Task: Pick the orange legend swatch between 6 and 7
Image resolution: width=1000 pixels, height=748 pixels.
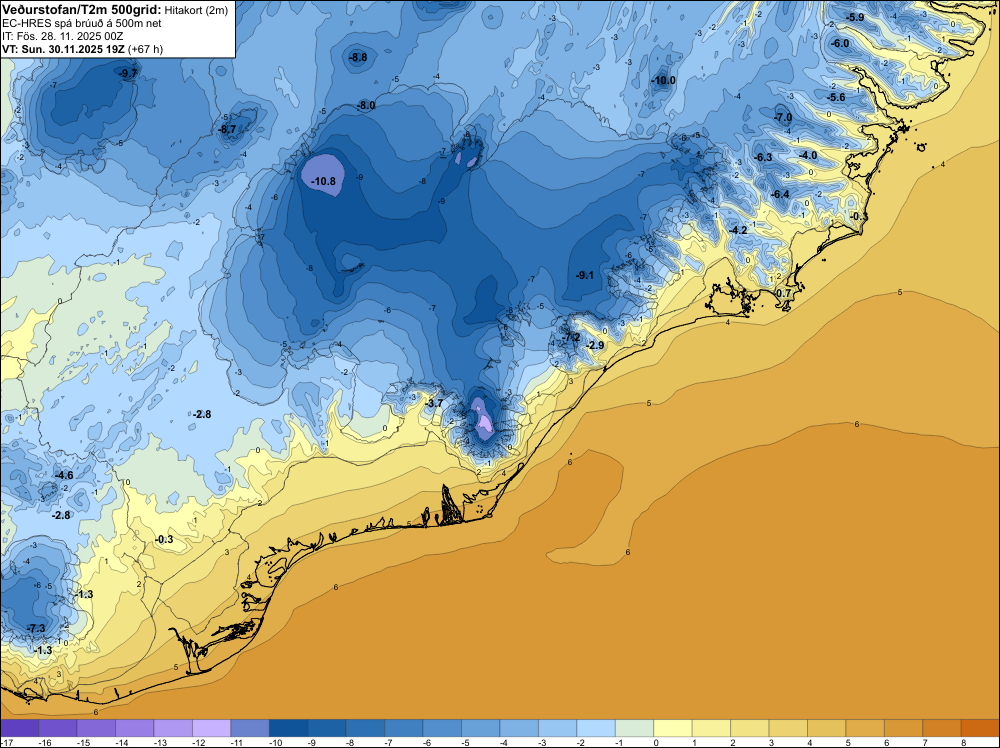Action: (x=904, y=728)
